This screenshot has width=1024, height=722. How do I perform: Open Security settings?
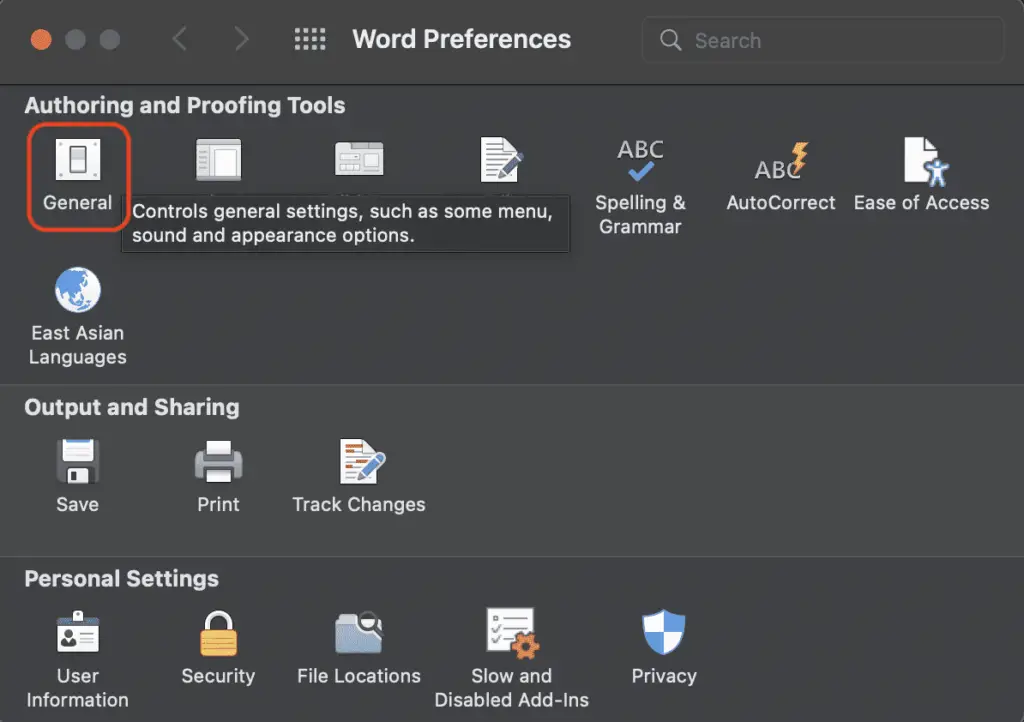coord(218,648)
